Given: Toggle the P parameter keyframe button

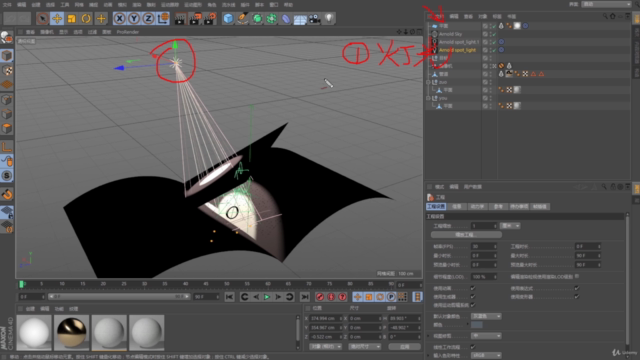Looking at the screenshot, I should 391,297.
